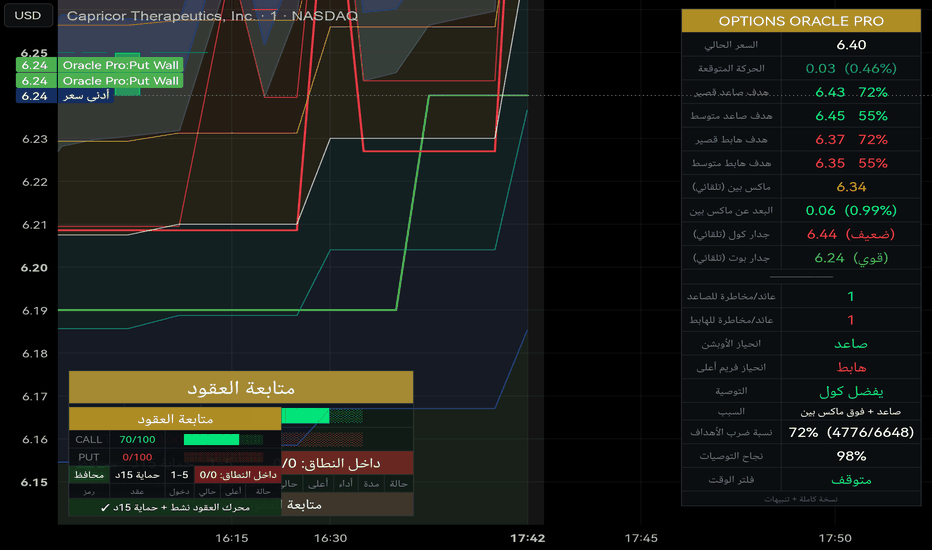This screenshot has height=550, width=932.
Task: Click the max pain value 6.34
Action: click(851, 187)
